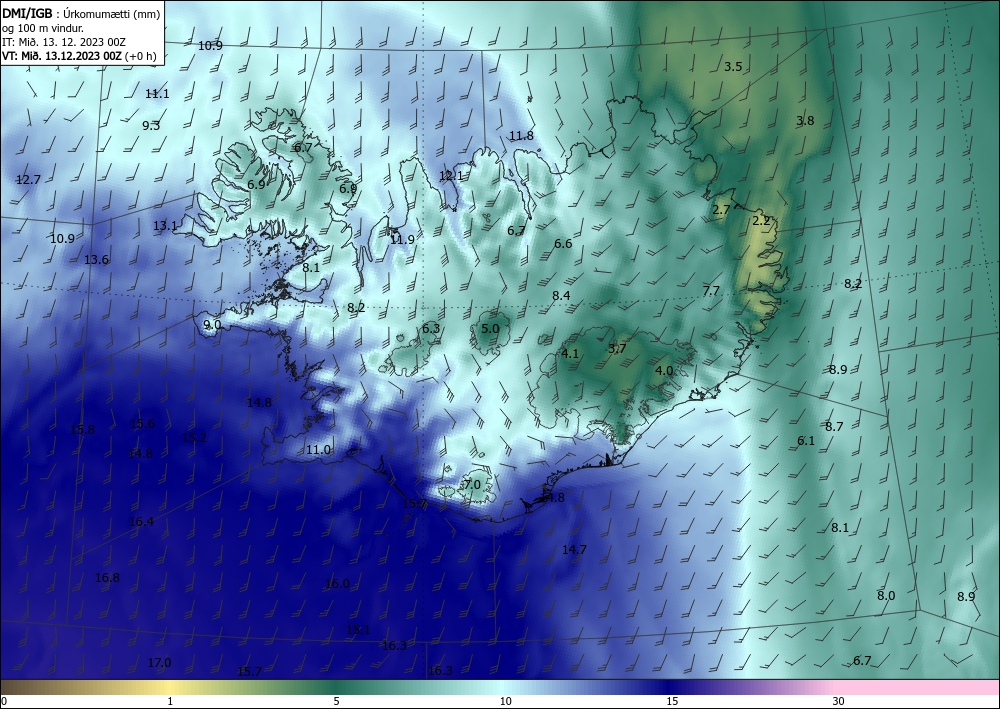Select the 8.0 value in the southeast
The width and height of the screenshot is (1000, 709).
point(886,596)
